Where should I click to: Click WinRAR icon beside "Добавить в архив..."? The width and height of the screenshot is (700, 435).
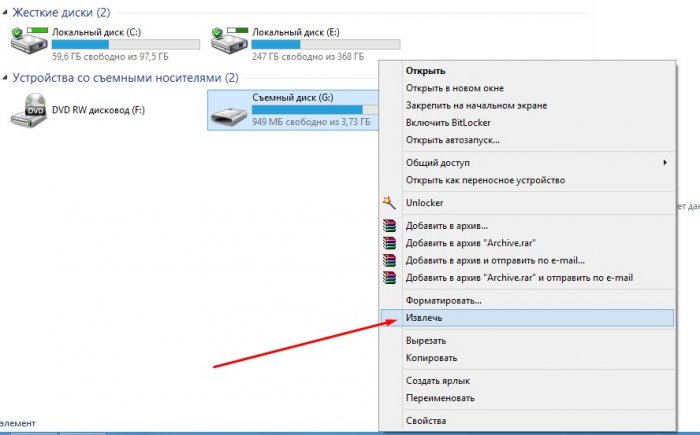click(x=390, y=226)
